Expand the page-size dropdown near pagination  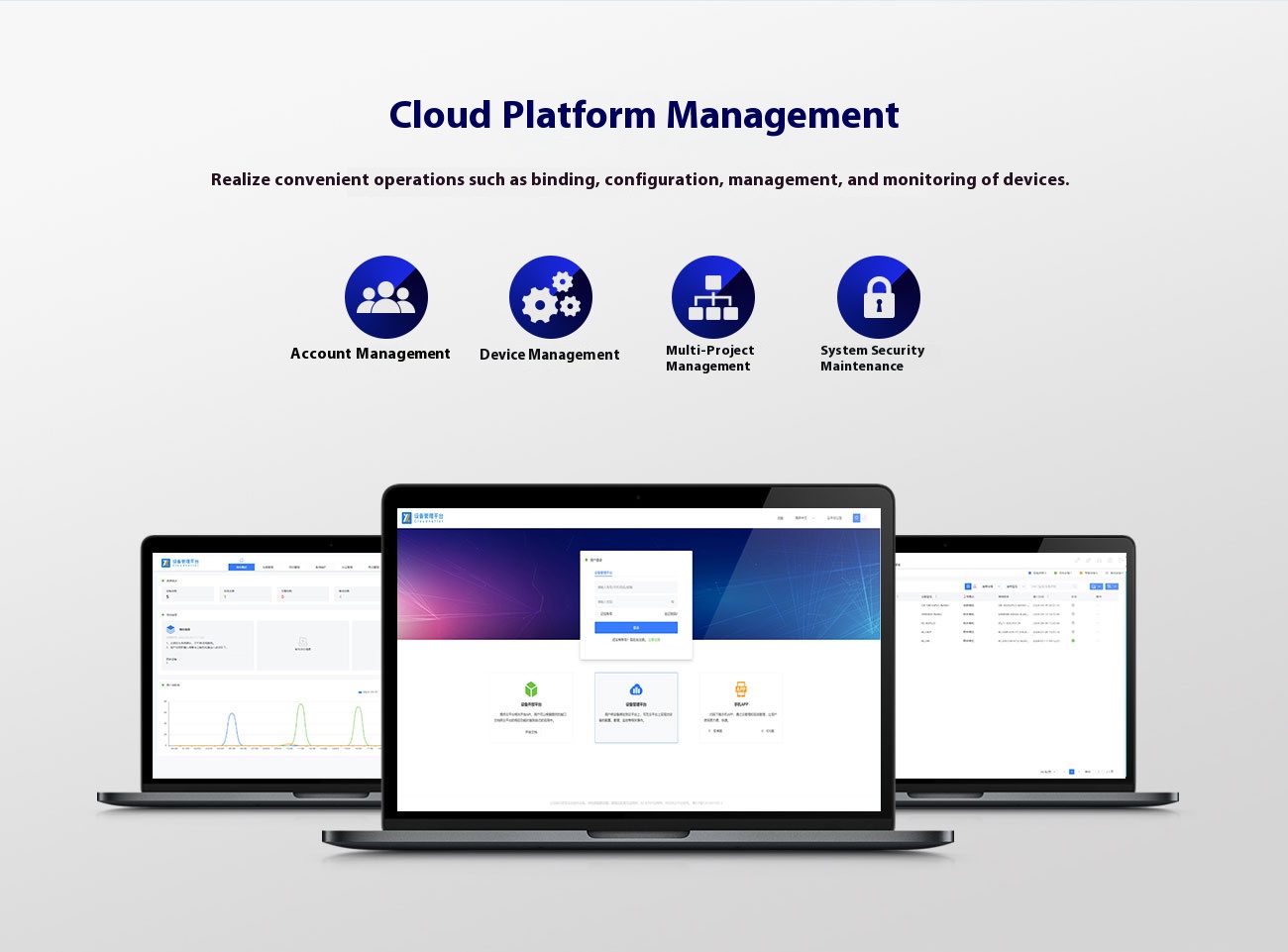pos(1046,771)
